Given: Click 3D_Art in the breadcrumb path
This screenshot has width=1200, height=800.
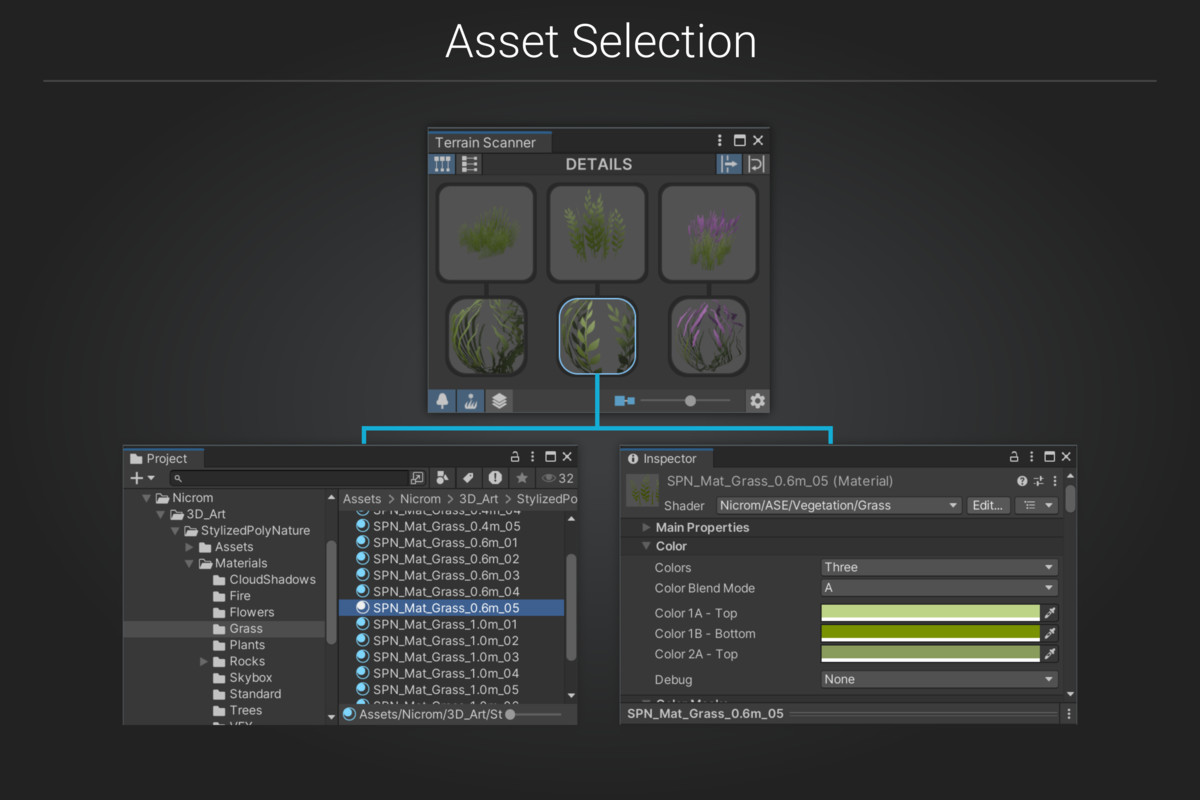Looking at the screenshot, I should (479, 498).
